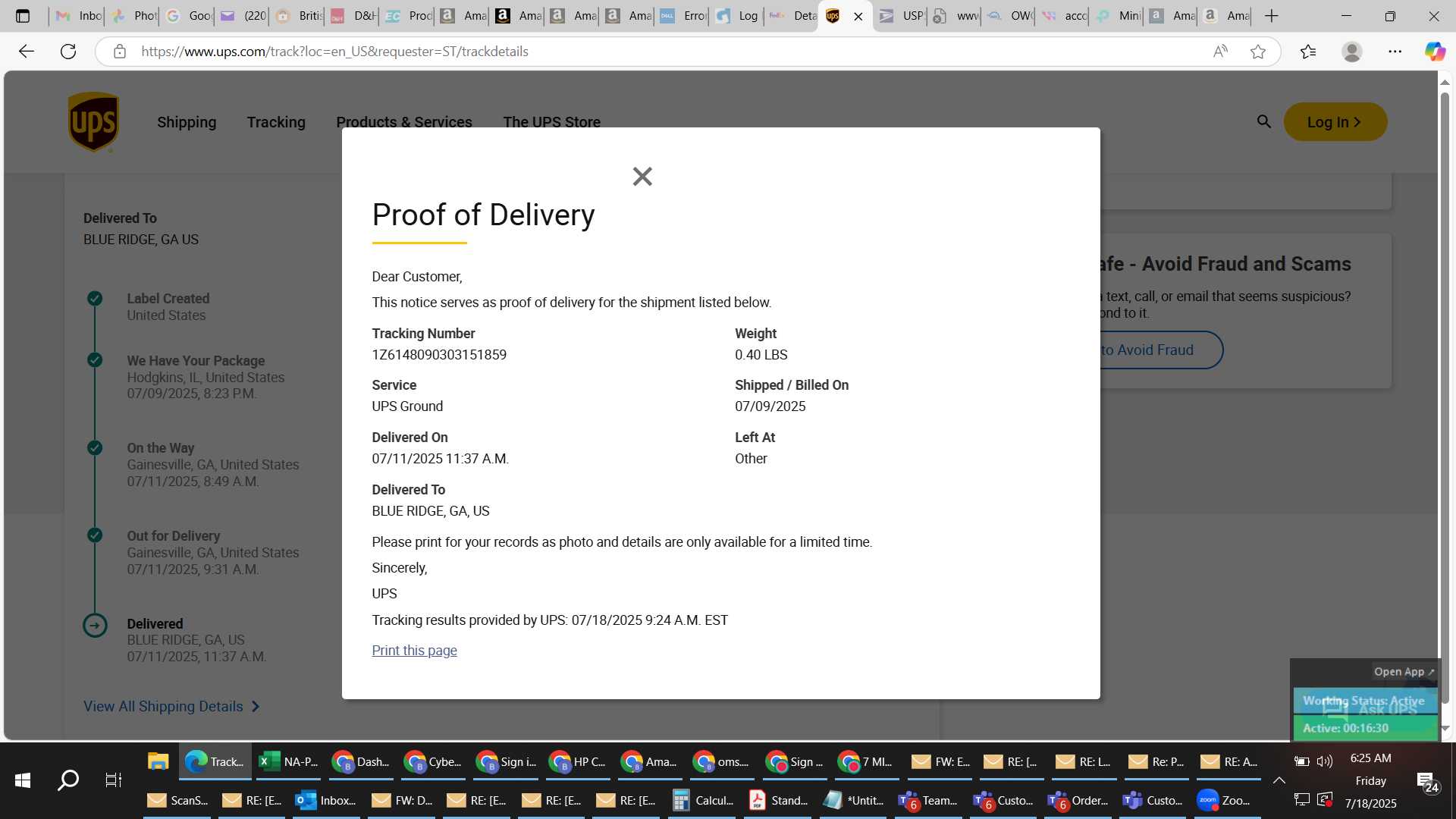The height and width of the screenshot is (819, 1456).
Task: Refresh the current page
Action: 68,52
